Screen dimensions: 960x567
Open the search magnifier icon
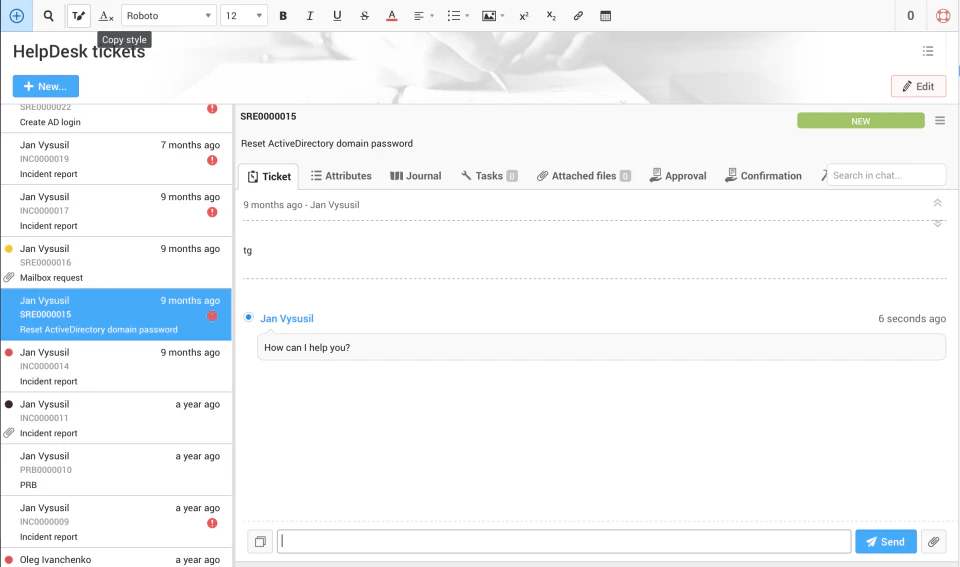coord(48,16)
